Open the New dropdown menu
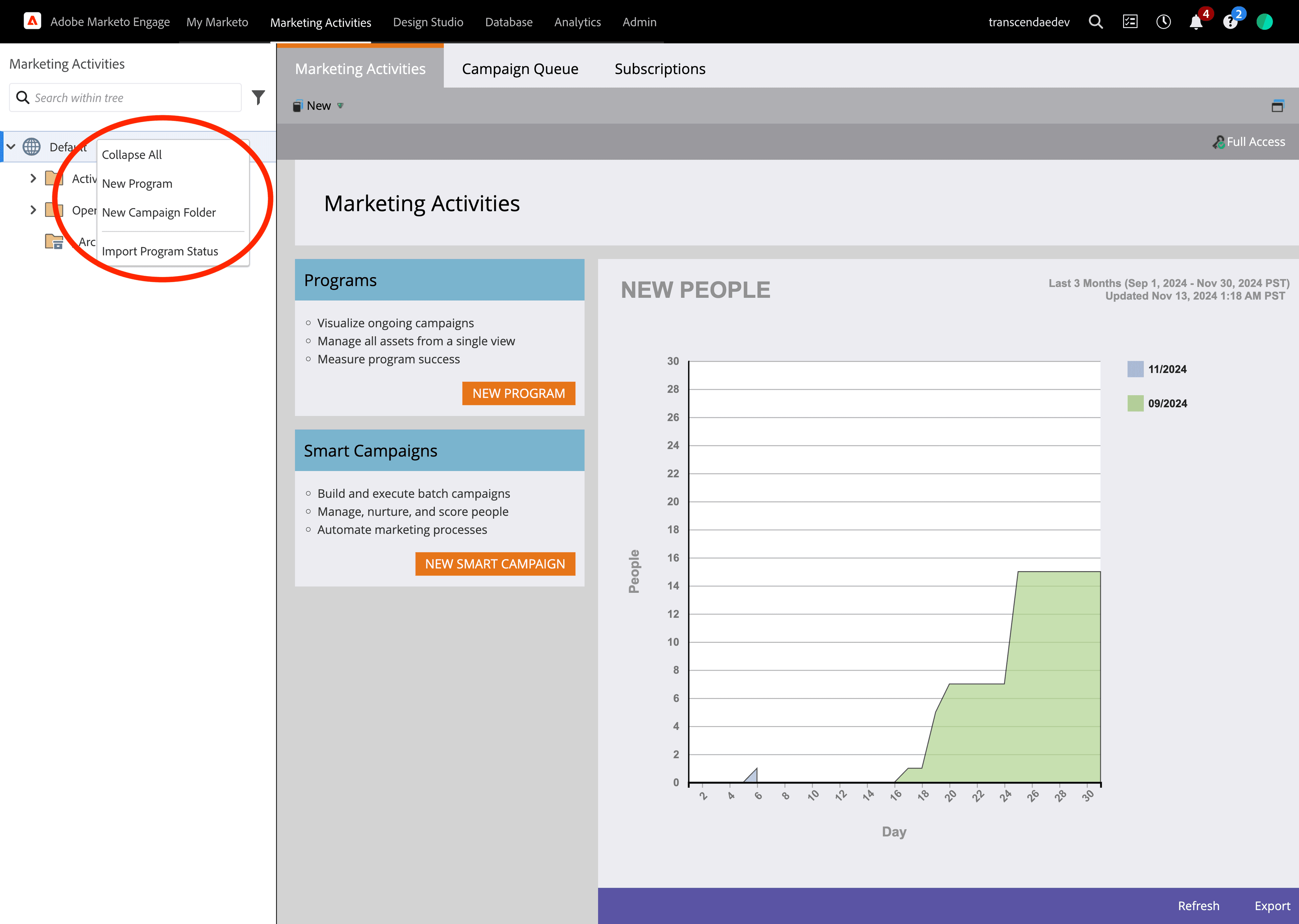Screen dimensions: 1299x924 click(x=319, y=106)
